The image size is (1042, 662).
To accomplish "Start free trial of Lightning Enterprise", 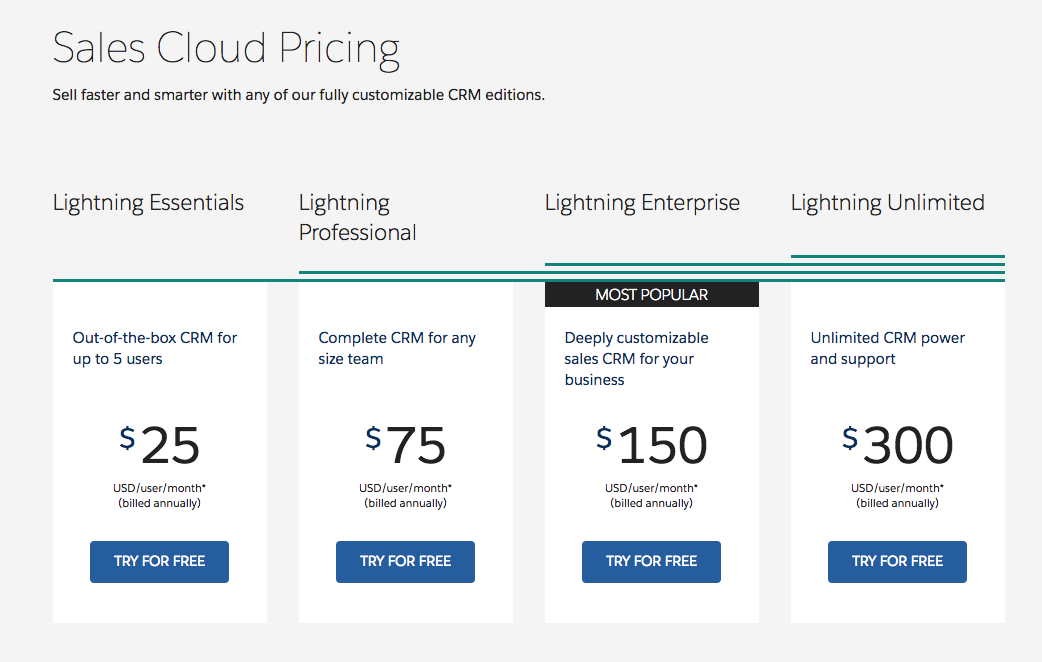I will (x=651, y=561).
